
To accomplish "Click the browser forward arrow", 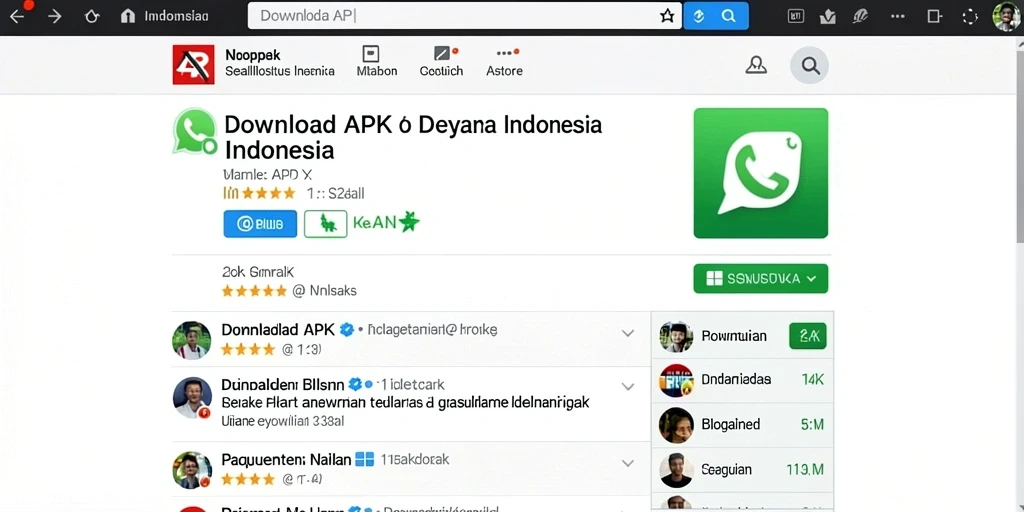I will coord(55,16).
